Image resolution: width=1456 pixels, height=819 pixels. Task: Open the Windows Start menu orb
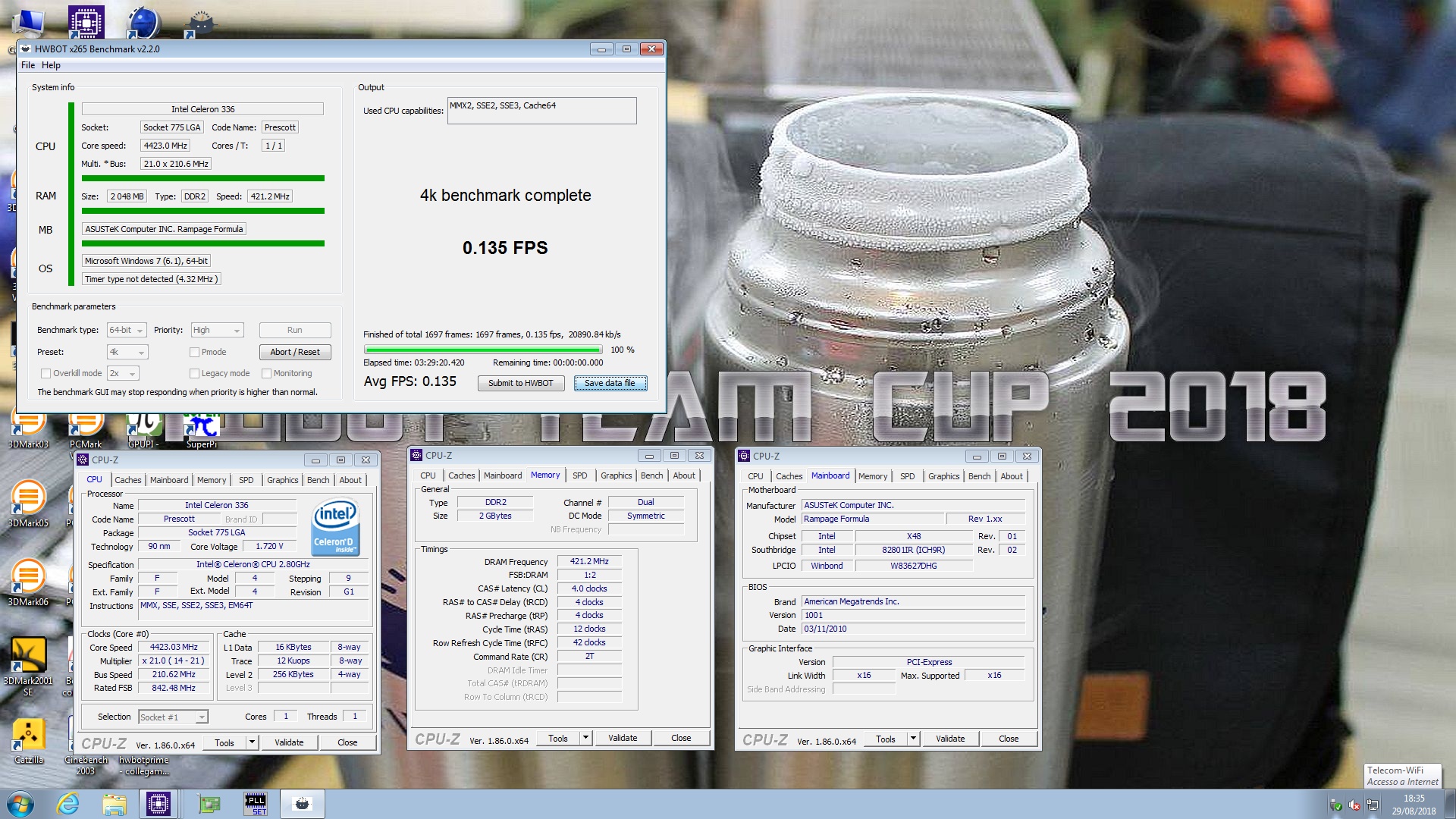(20, 804)
